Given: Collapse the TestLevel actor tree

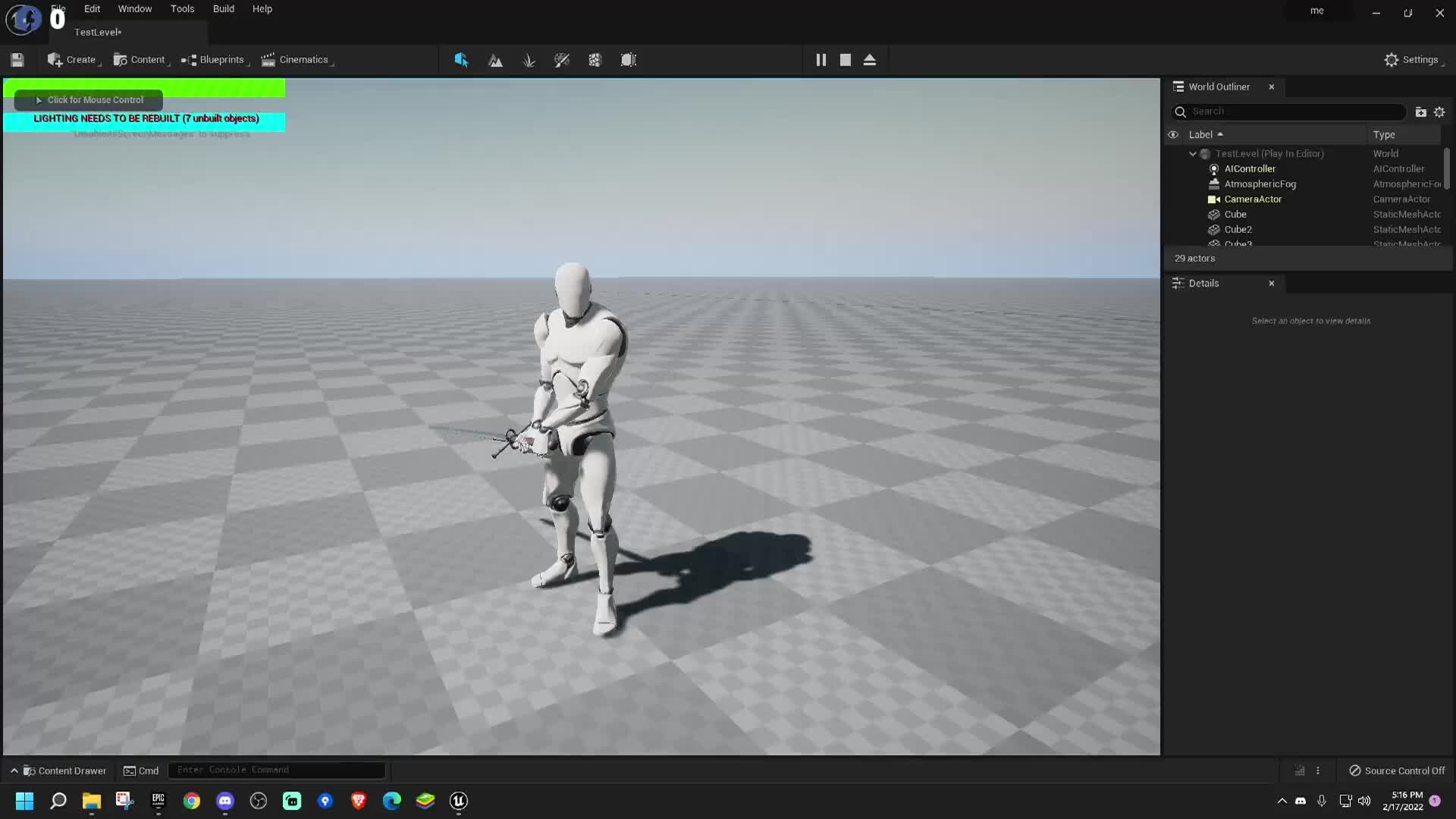Looking at the screenshot, I should (x=1193, y=153).
